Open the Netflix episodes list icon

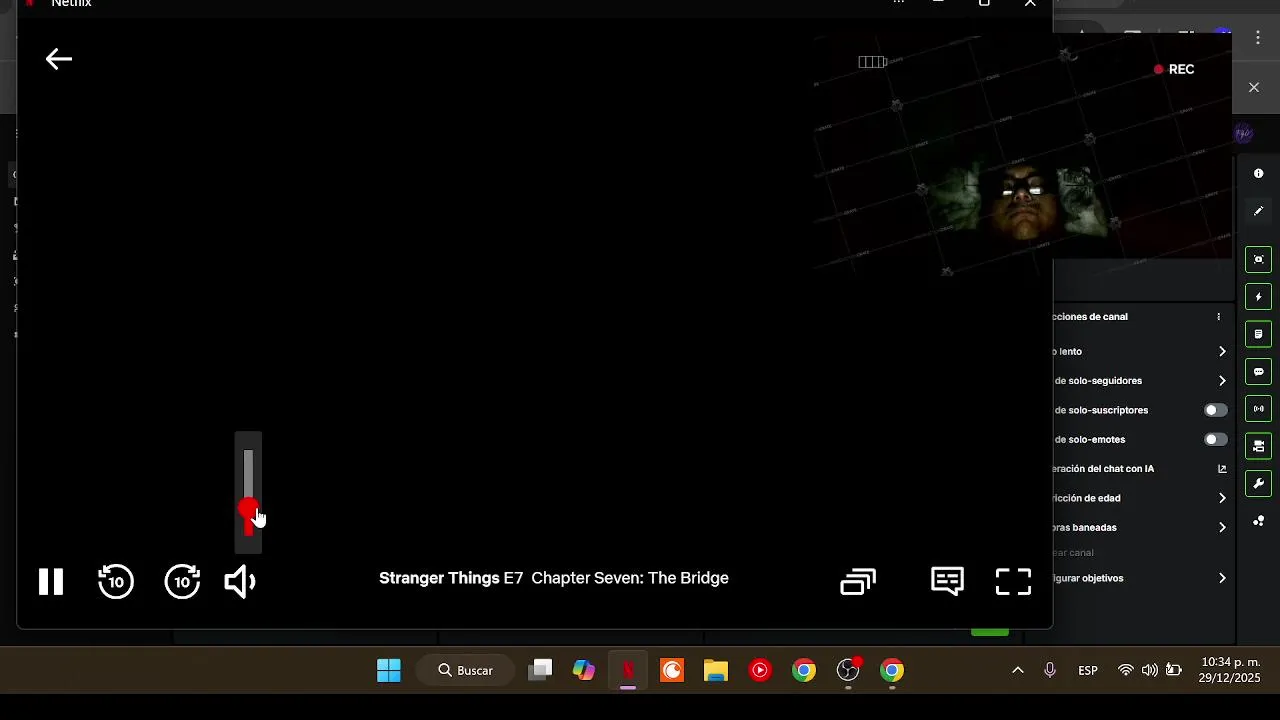[x=858, y=582]
